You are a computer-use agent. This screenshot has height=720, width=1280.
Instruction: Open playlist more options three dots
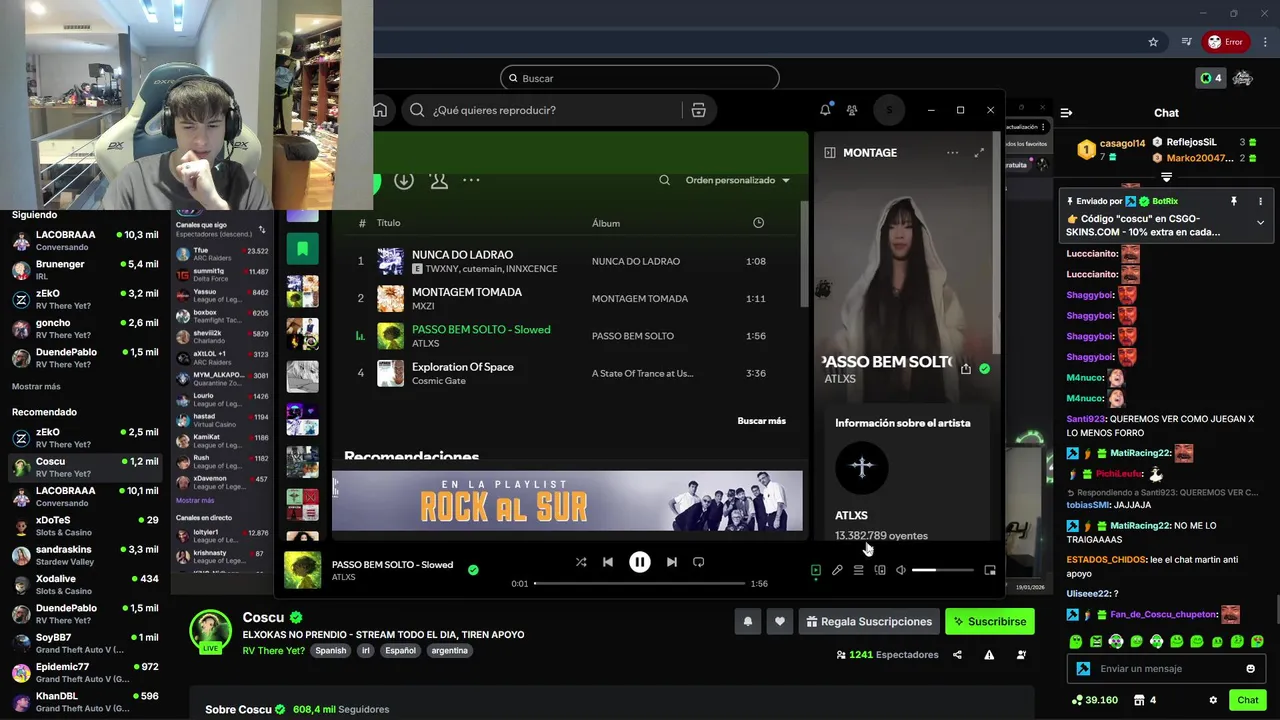point(471,180)
